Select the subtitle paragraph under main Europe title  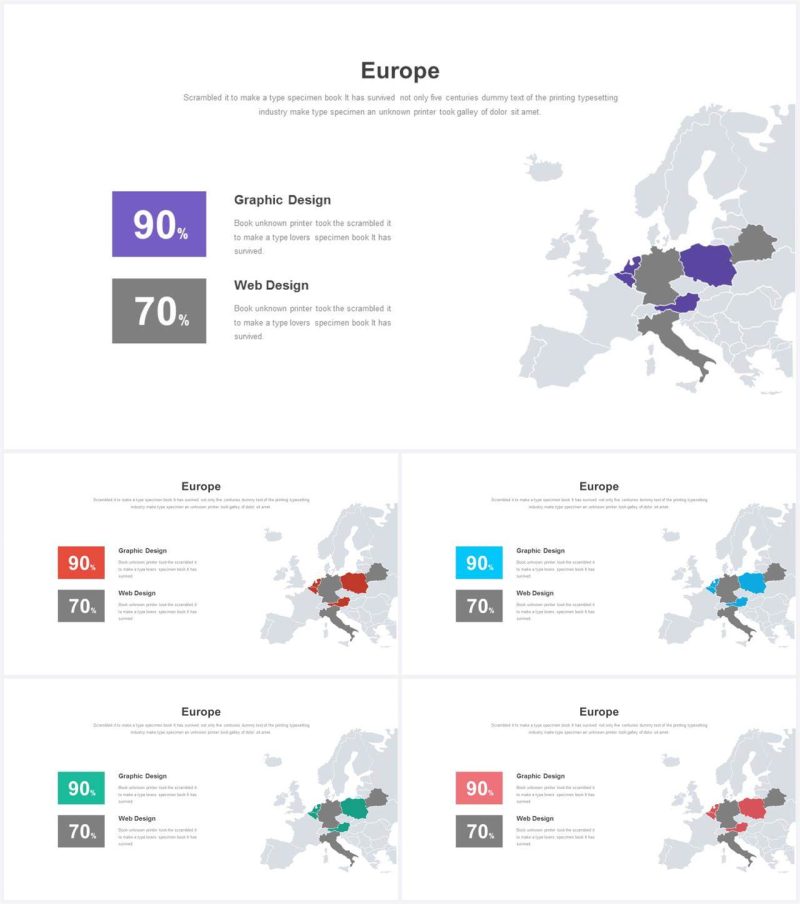[400, 105]
